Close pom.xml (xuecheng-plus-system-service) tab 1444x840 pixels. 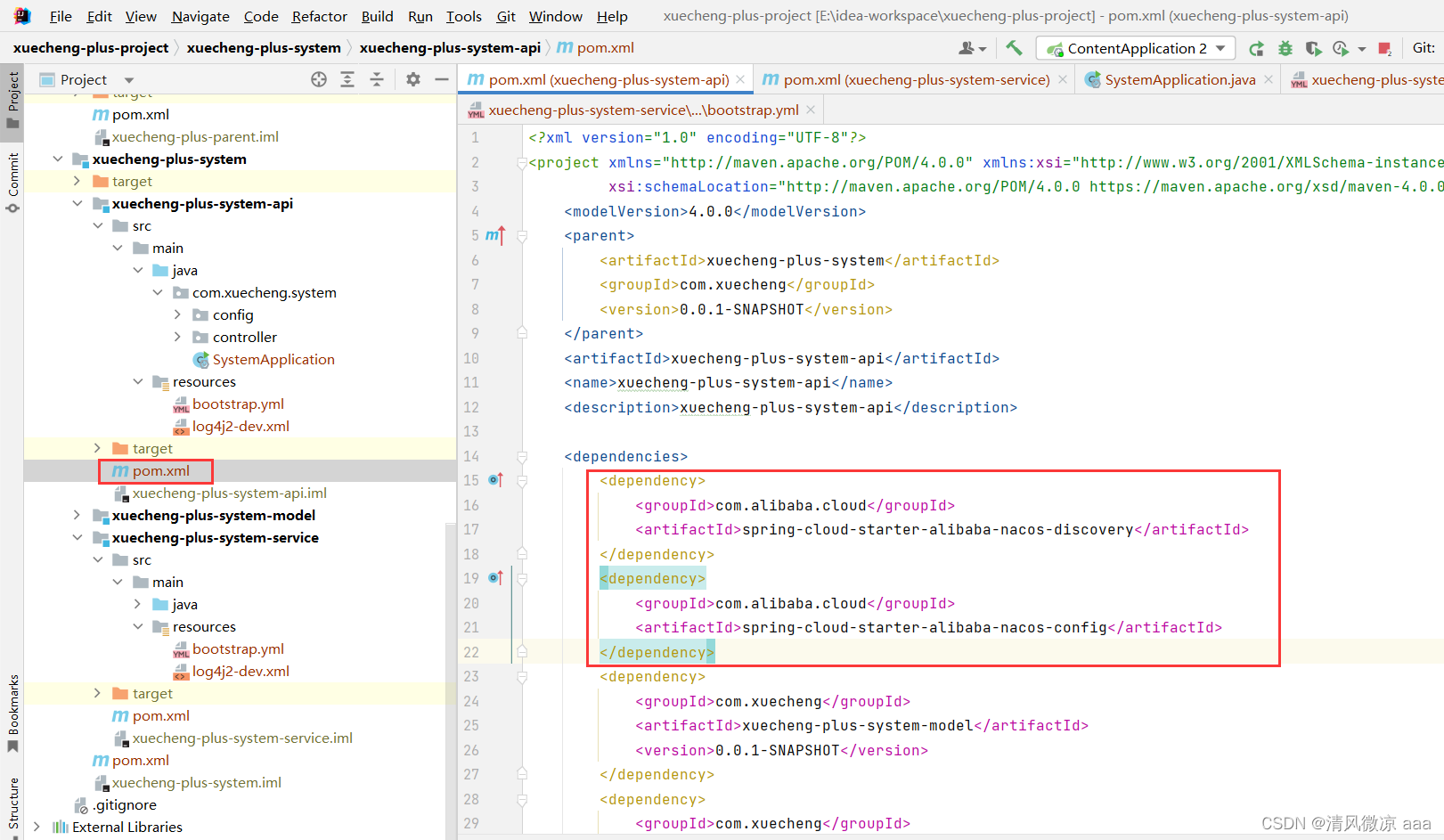[1062, 79]
